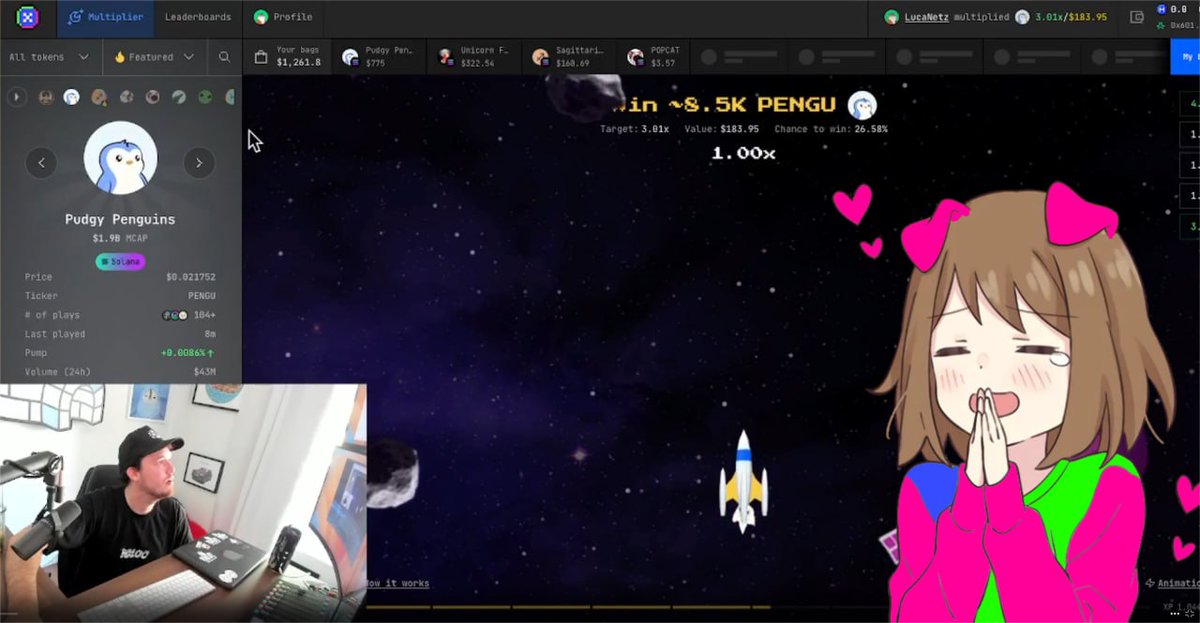Select the first token icon after play arrow

(45, 97)
